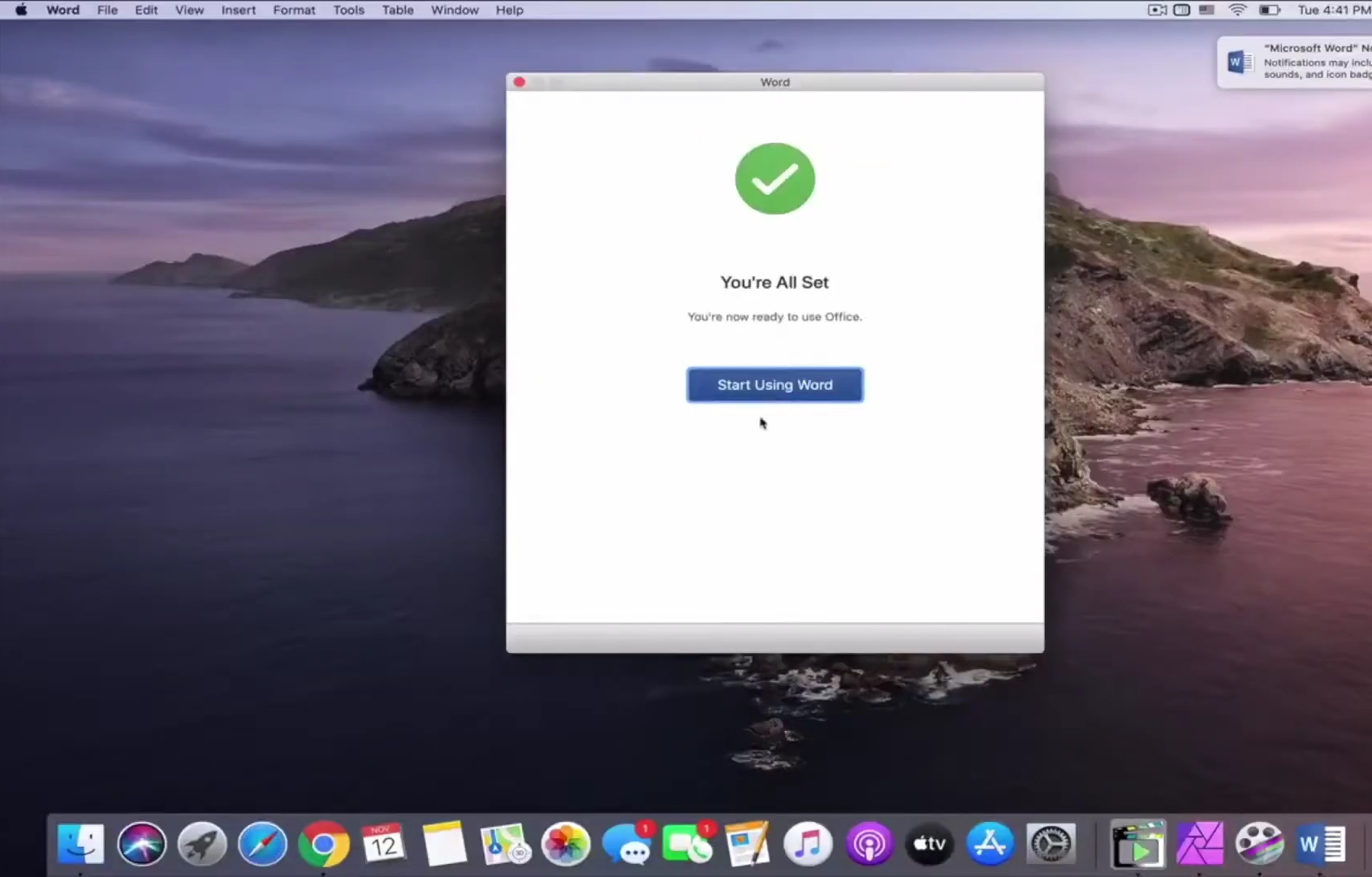1372x877 pixels.
Task: Open the App Store from Dock
Action: tap(990, 845)
